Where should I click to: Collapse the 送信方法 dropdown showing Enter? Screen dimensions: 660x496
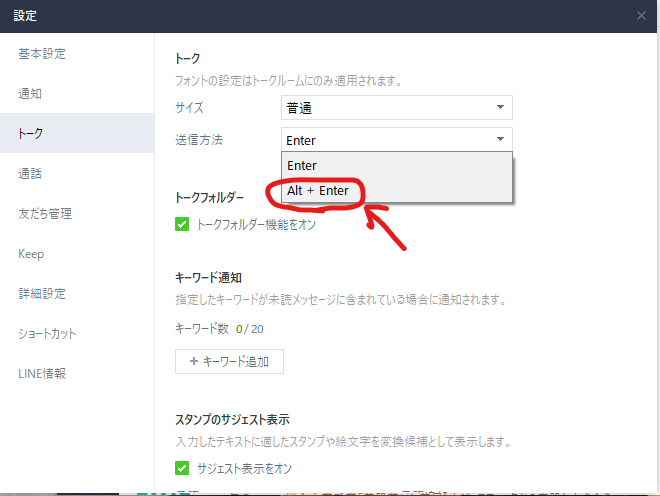[x=396, y=140]
